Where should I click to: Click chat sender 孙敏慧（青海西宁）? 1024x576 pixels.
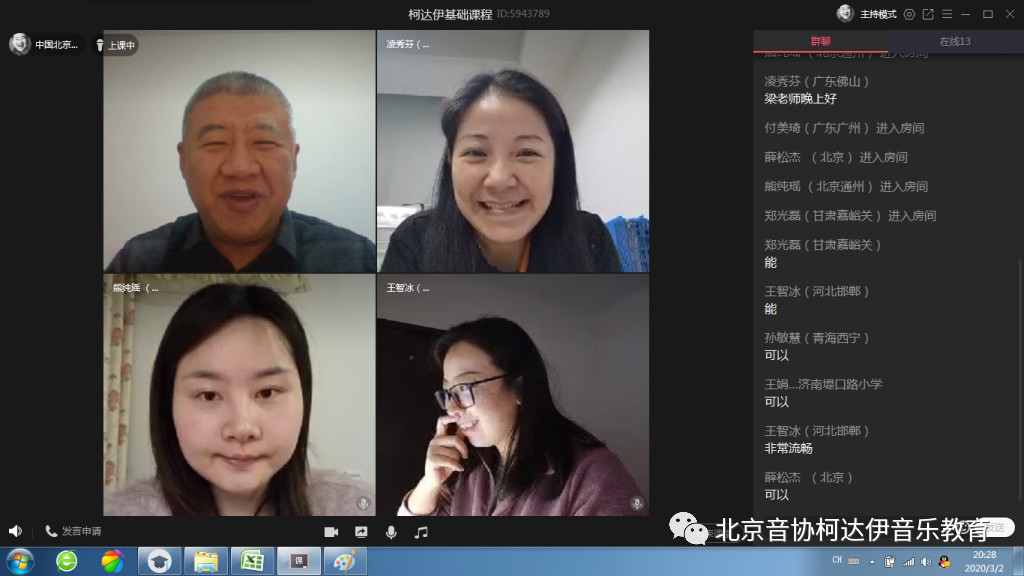(816, 338)
